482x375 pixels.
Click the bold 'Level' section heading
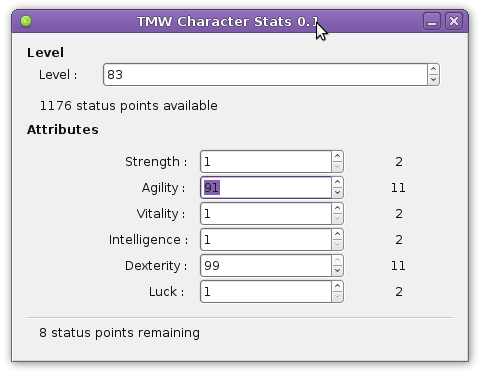[x=45, y=53]
